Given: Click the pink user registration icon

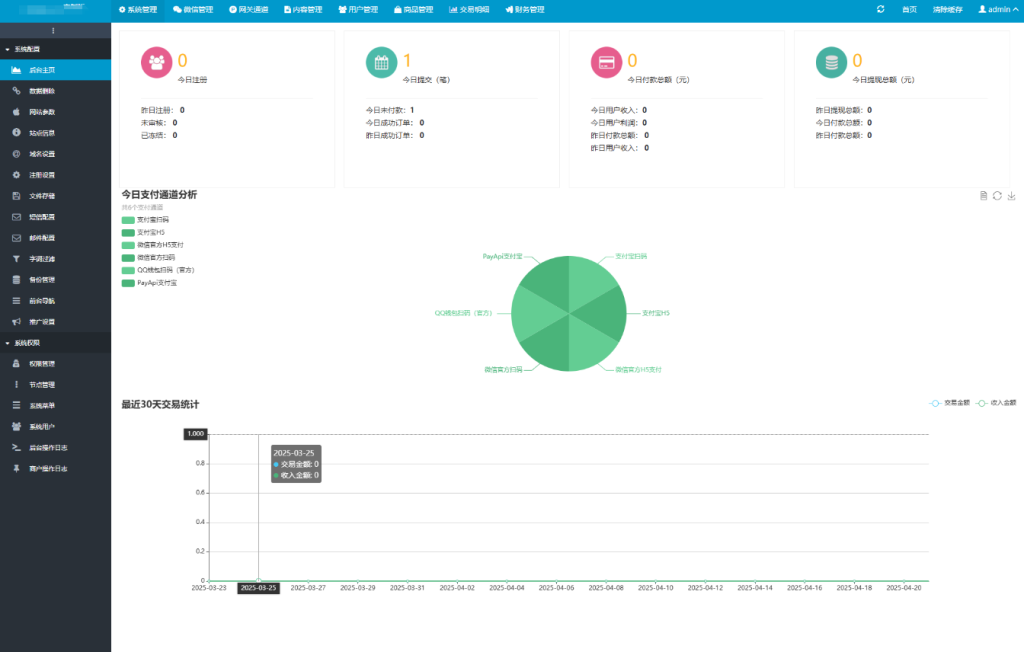Looking at the screenshot, I should pos(156,62).
